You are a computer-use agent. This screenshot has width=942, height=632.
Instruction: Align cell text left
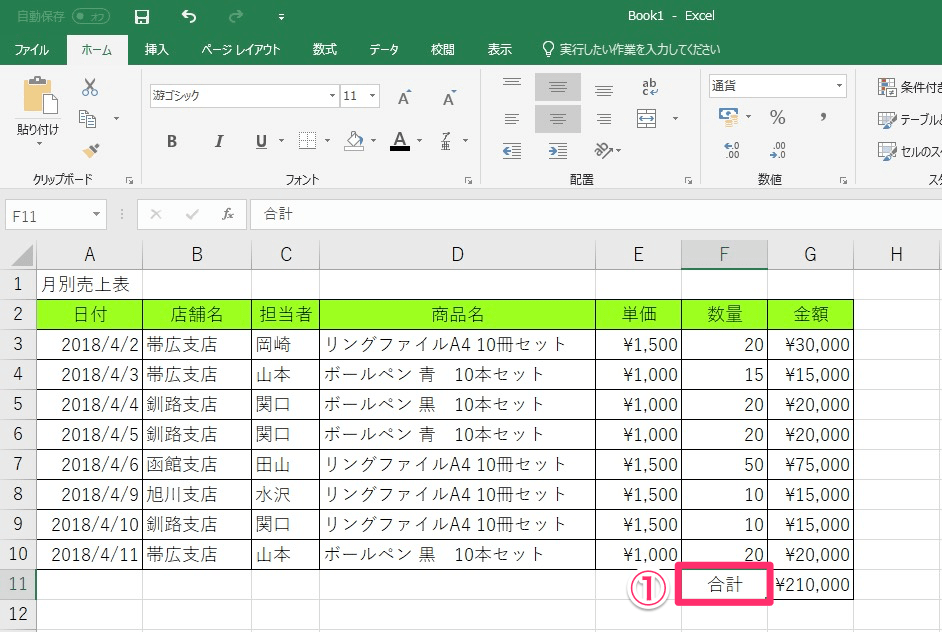pos(512,119)
